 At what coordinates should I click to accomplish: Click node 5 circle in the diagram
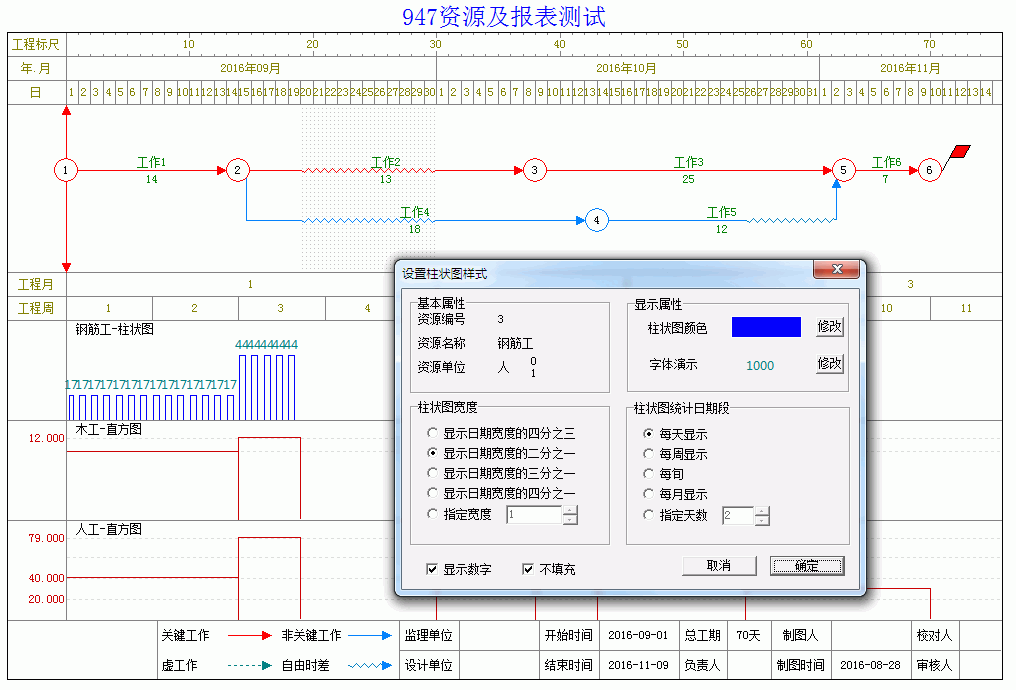843,171
